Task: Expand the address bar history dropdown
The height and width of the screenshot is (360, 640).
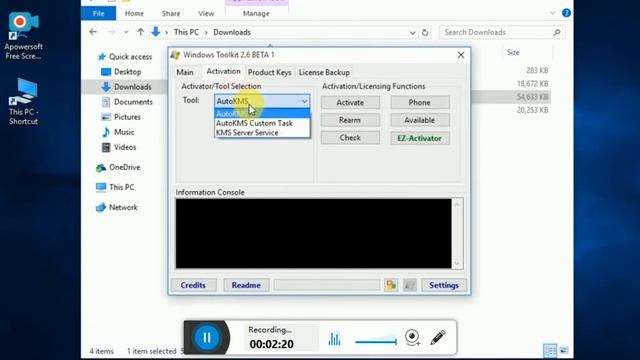Action: pyautogui.click(x=412, y=33)
